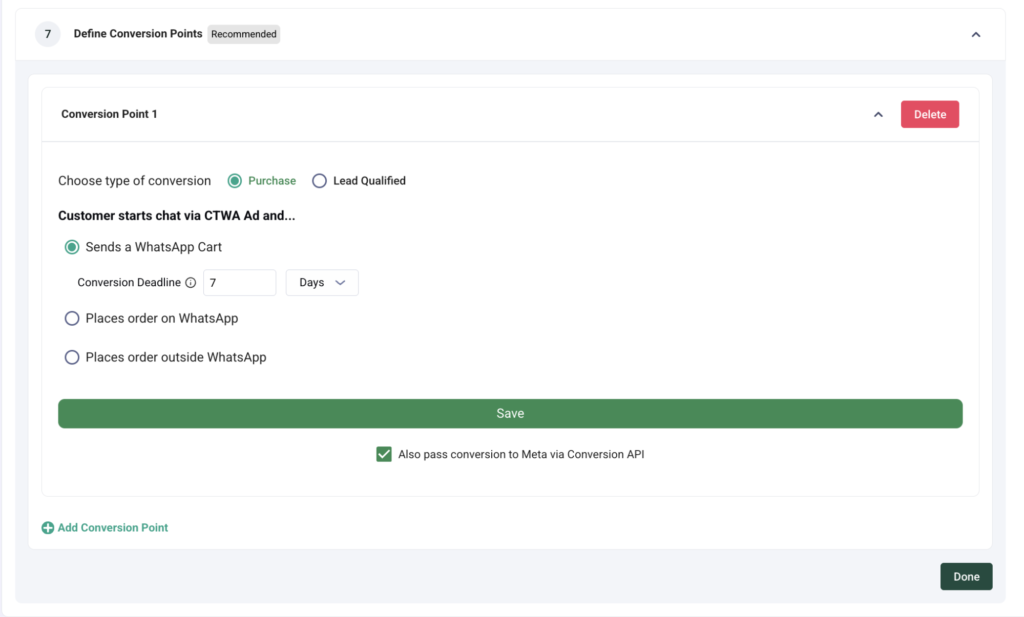Choose Places order outside WhatsApp option
This screenshot has width=1024, height=617.
(72, 357)
